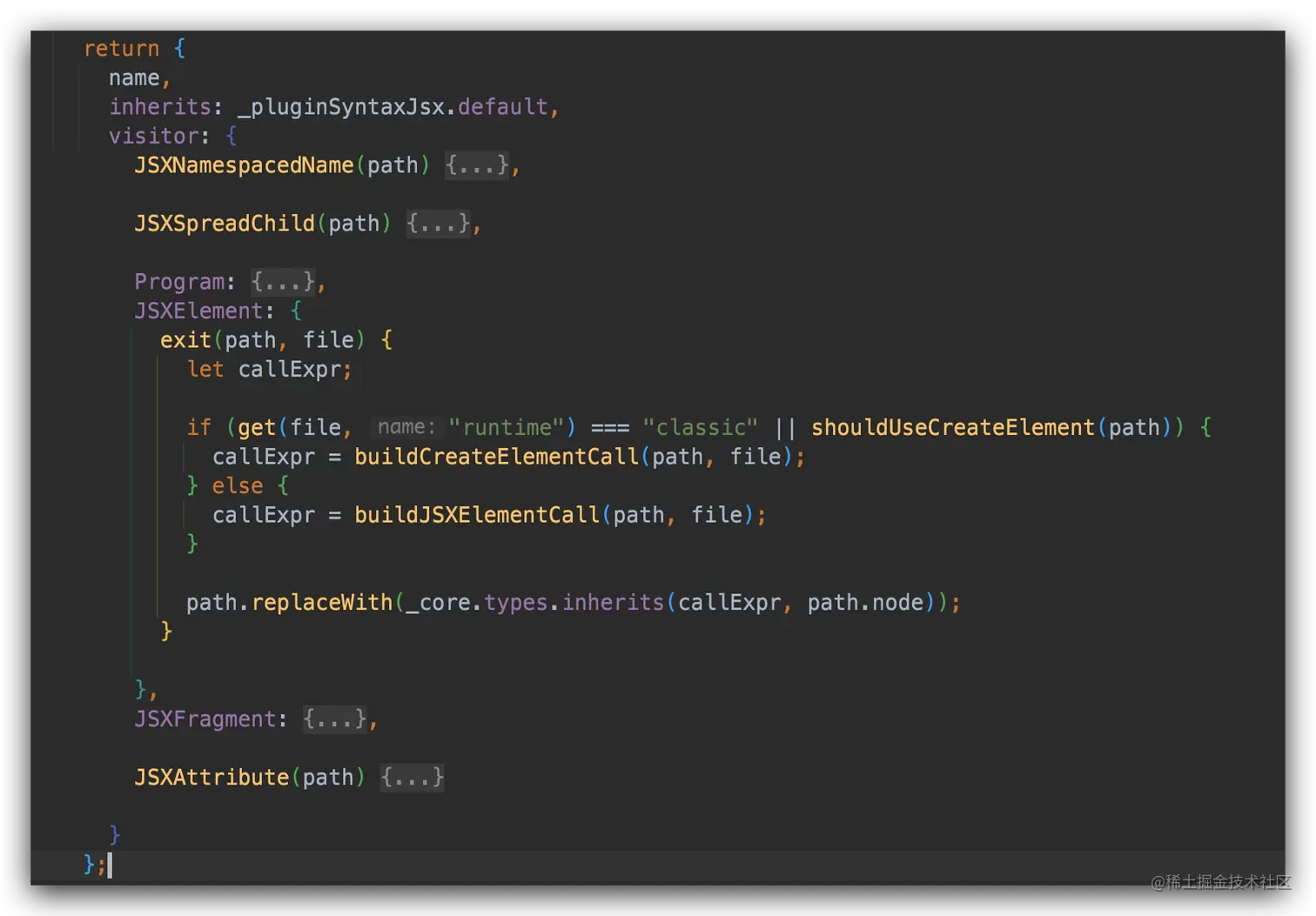Click the shouldUseCreateElement function call
Image resolution: width=1316 pixels, height=916 pixels.
point(953,427)
